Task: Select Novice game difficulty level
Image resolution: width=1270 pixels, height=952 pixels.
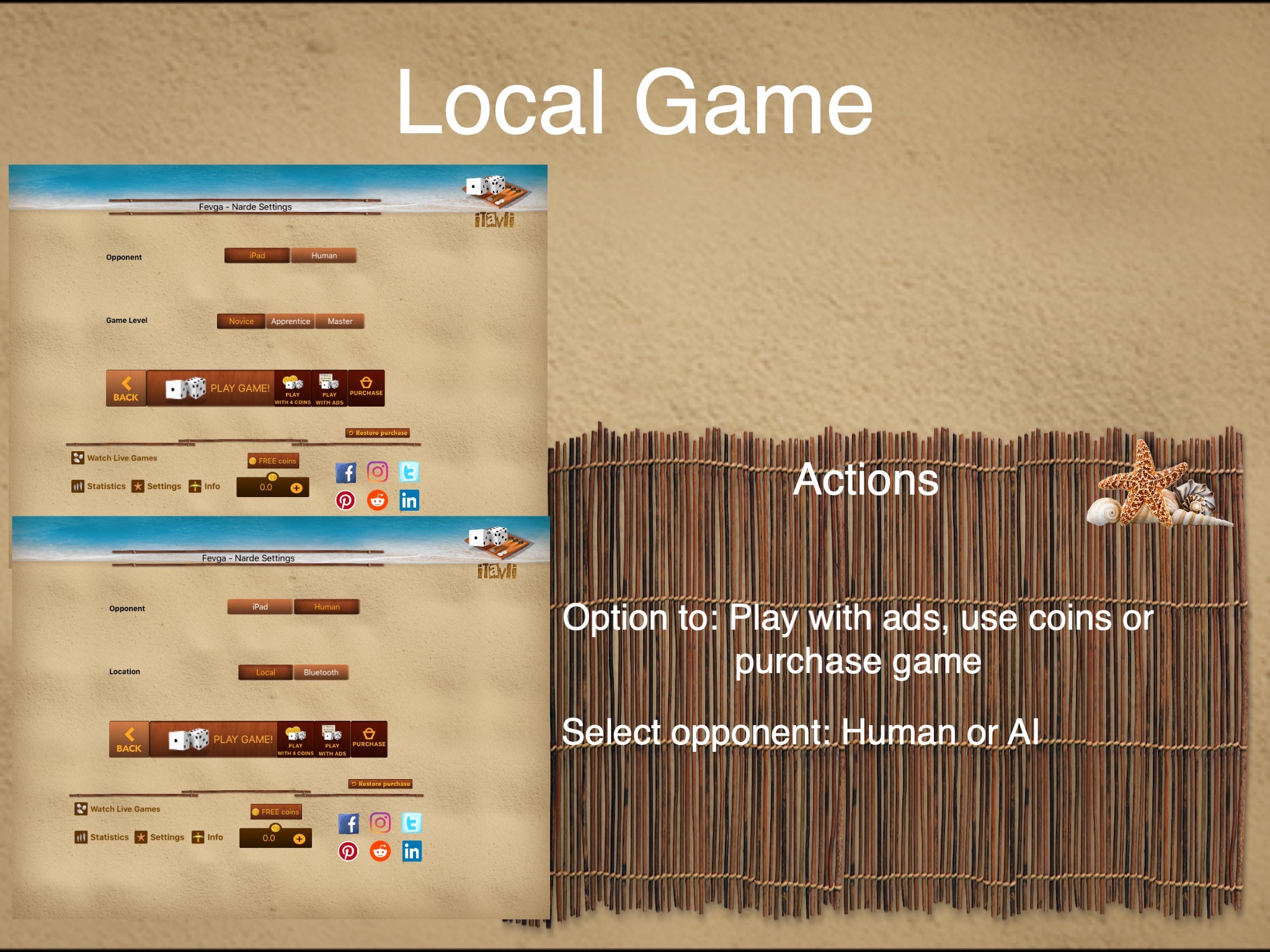Action: pyautogui.click(x=240, y=320)
